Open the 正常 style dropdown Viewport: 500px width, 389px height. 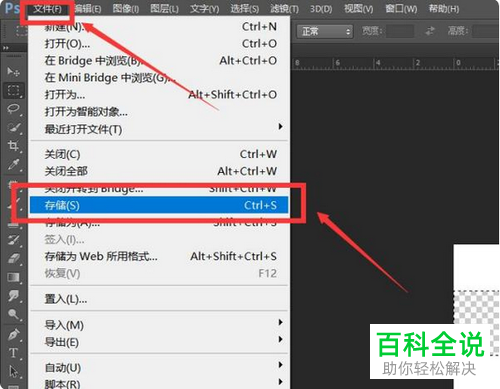coord(325,32)
